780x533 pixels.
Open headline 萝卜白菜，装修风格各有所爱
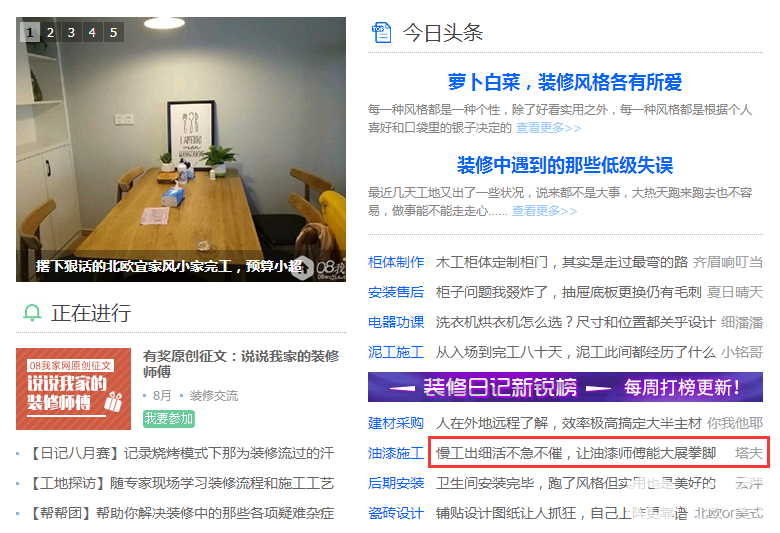[565, 82]
